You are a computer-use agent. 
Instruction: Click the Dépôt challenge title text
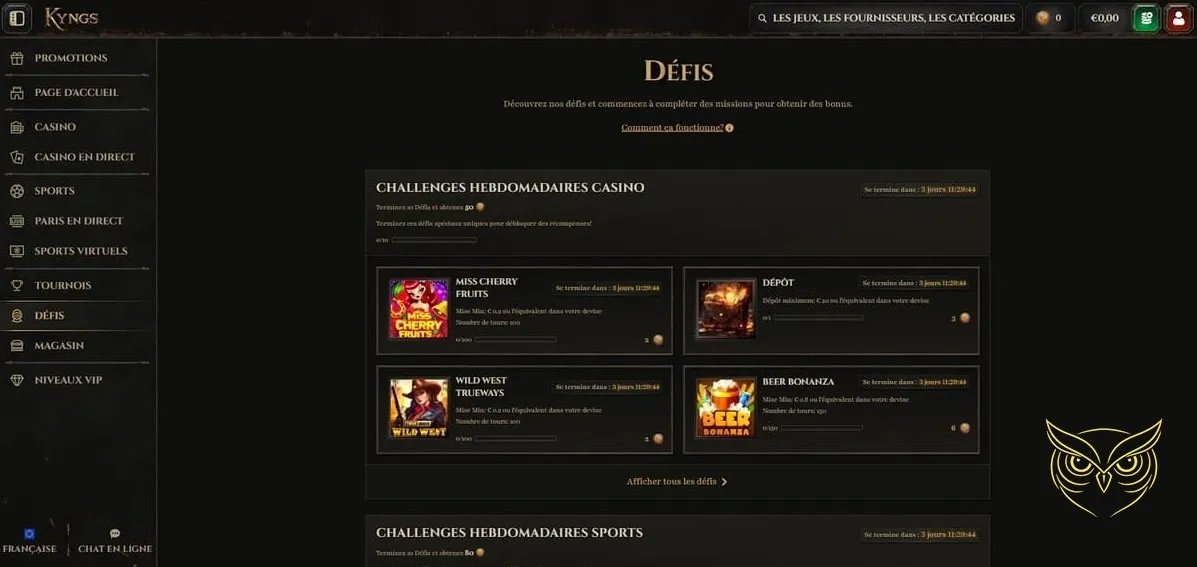pyautogui.click(x=778, y=282)
